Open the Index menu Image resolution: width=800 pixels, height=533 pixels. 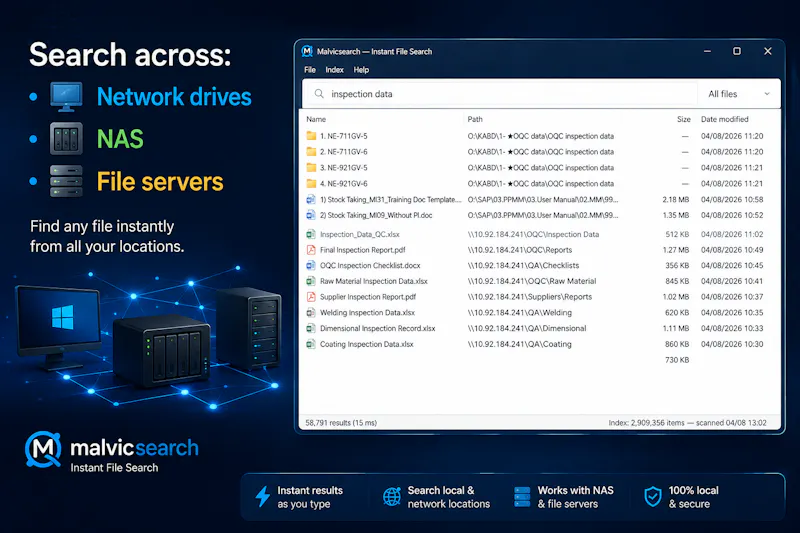pos(334,70)
